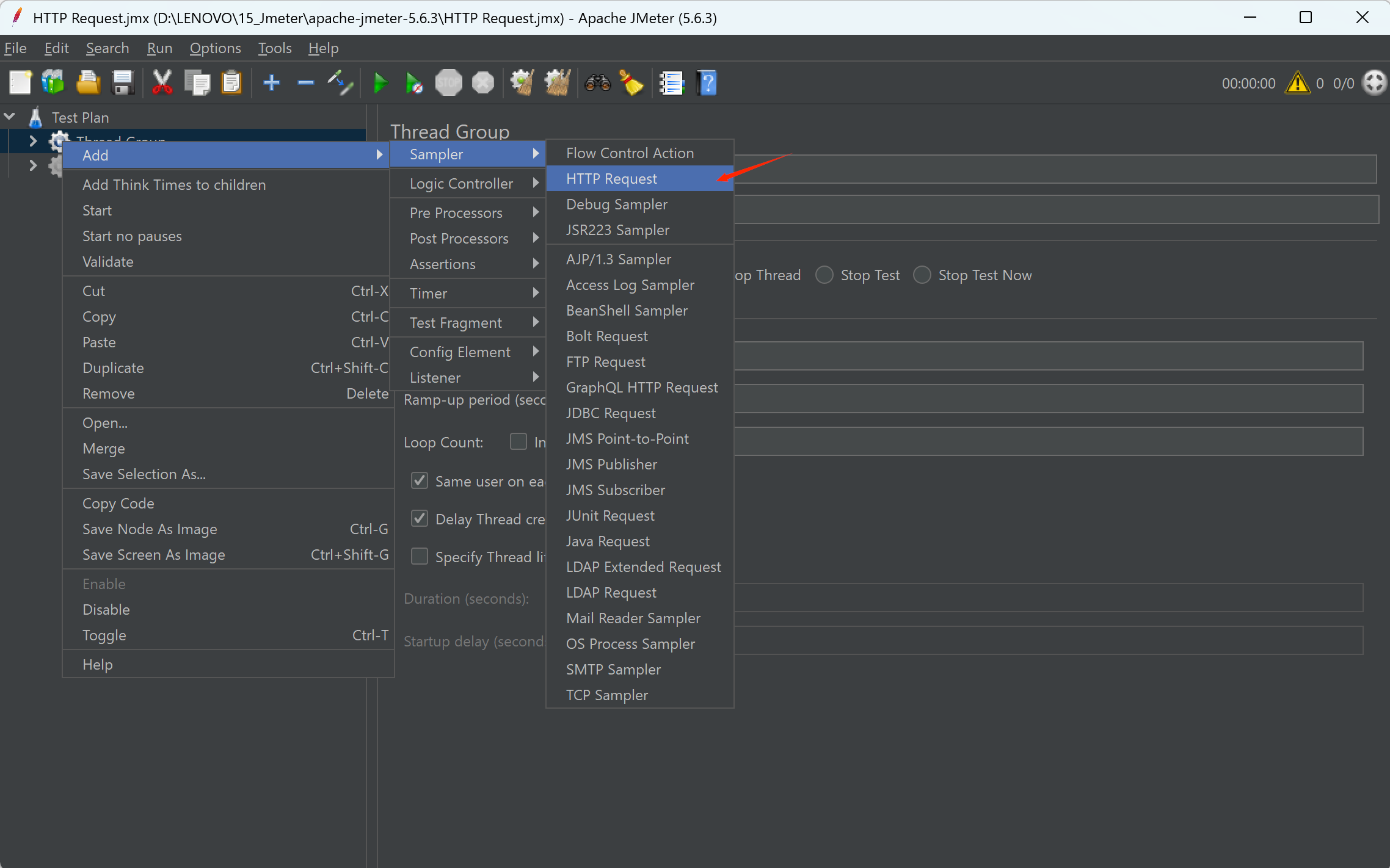Screen dimensions: 1390x868
Task: Click the Open file folder icon
Action: (89, 83)
